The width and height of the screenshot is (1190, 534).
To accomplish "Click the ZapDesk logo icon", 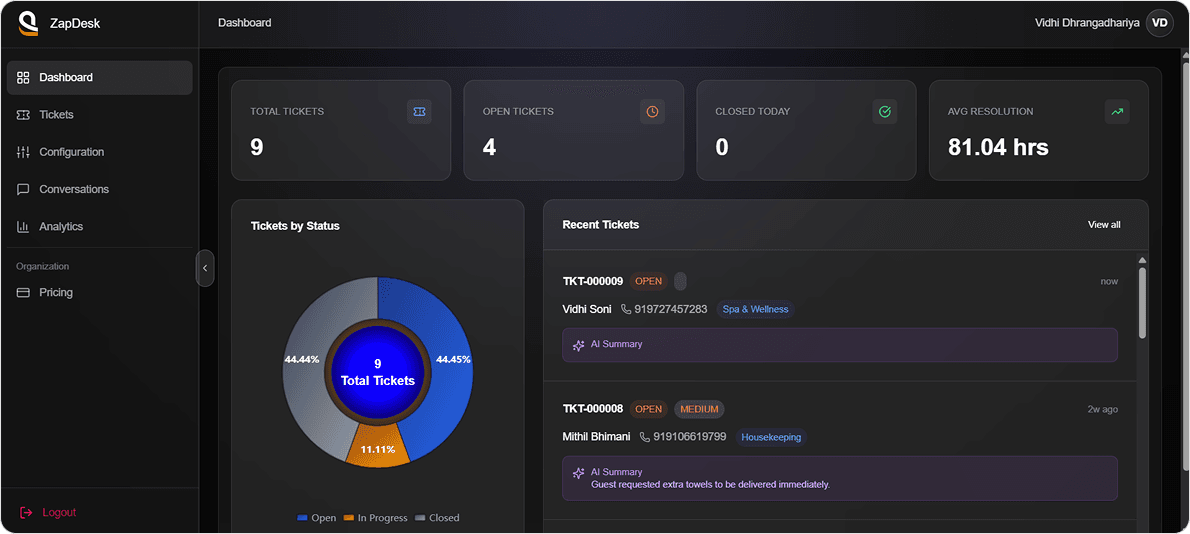I will click(x=29, y=24).
